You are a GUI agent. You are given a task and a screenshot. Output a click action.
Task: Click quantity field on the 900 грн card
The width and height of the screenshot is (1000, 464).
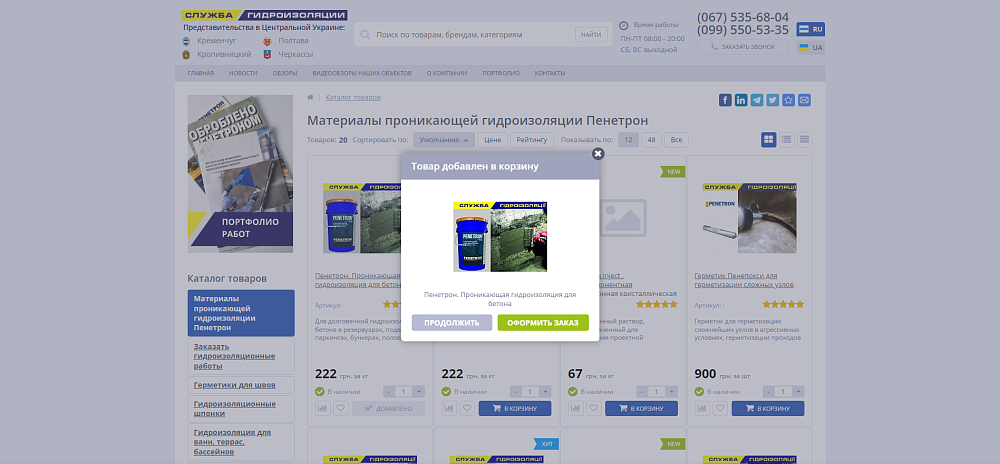[x=783, y=391]
